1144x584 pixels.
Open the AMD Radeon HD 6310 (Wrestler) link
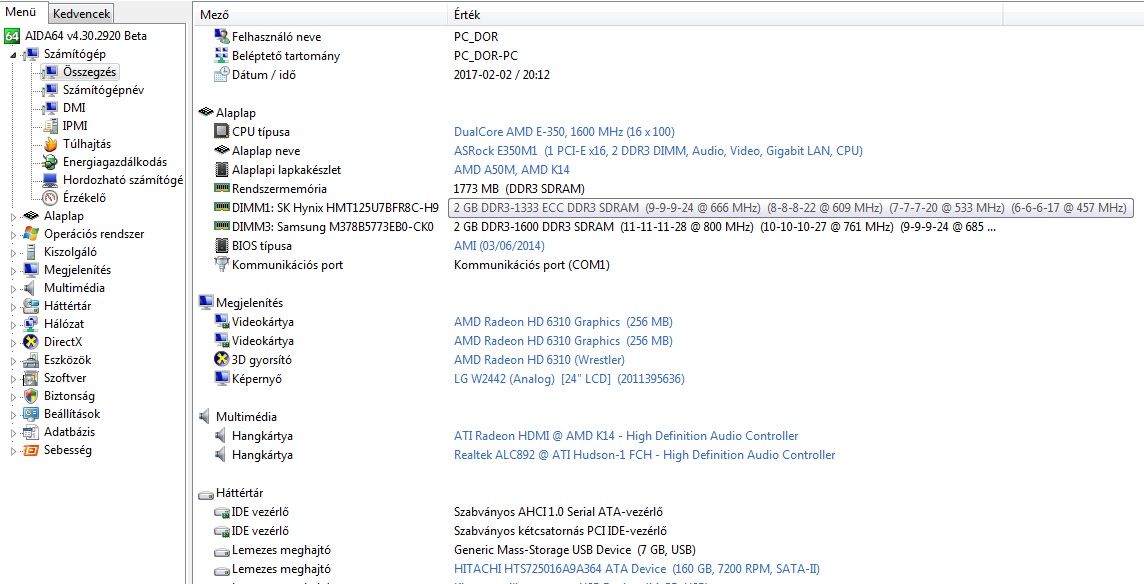point(539,359)
